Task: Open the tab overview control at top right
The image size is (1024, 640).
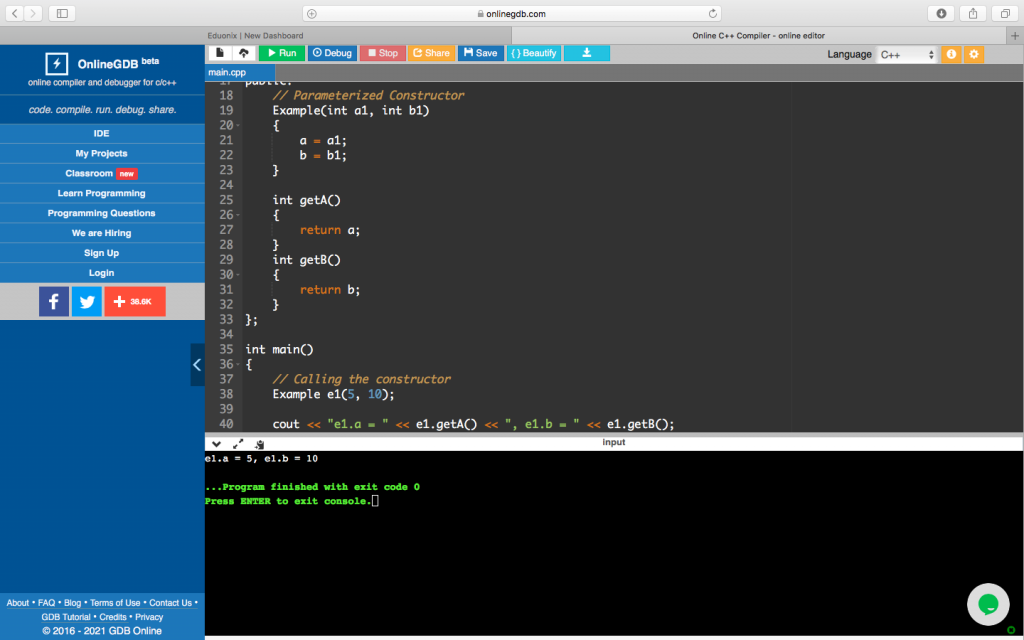Action: (1003, 13)
